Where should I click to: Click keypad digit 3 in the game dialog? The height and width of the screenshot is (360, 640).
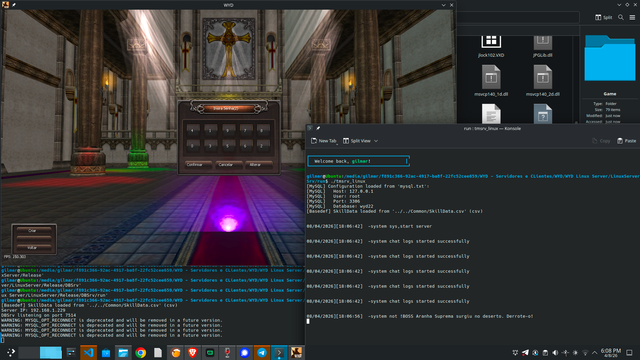tap(210, 146)
